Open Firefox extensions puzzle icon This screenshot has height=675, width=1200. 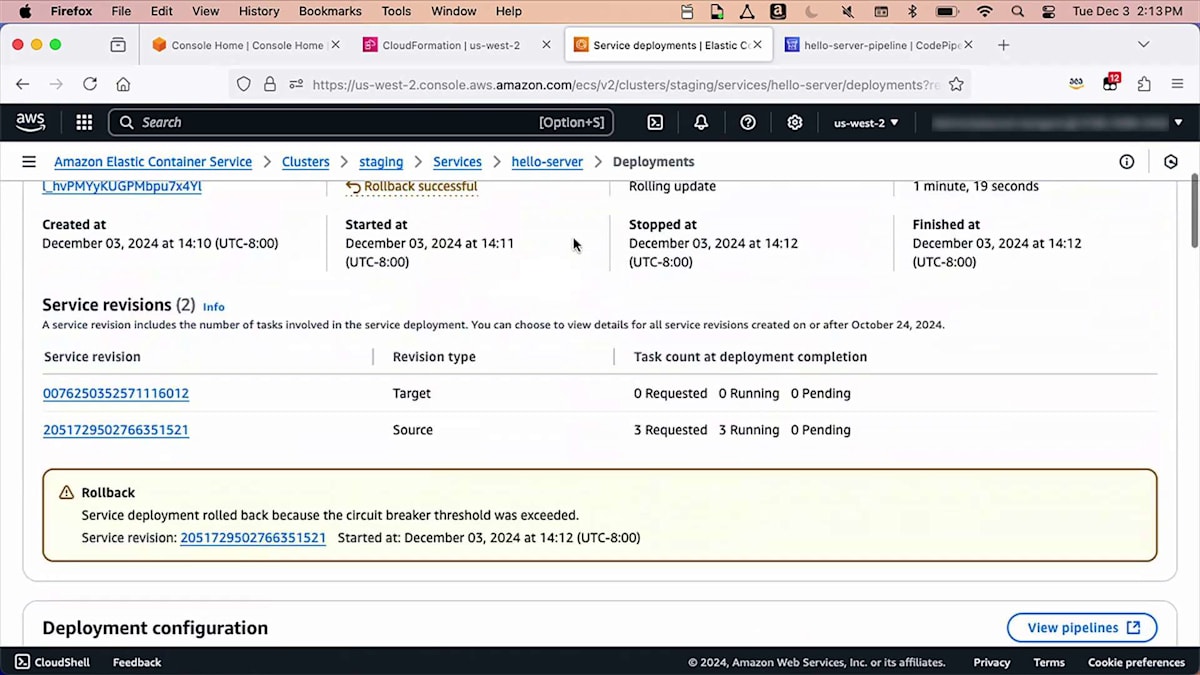tap(1144, 84)
